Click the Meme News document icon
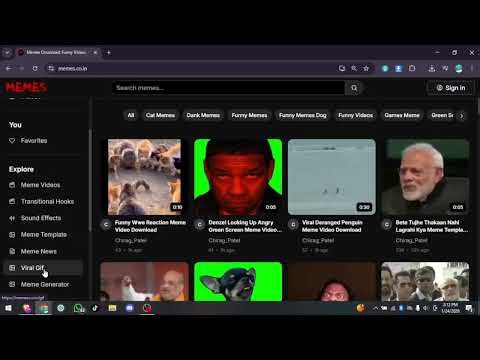 12,251
